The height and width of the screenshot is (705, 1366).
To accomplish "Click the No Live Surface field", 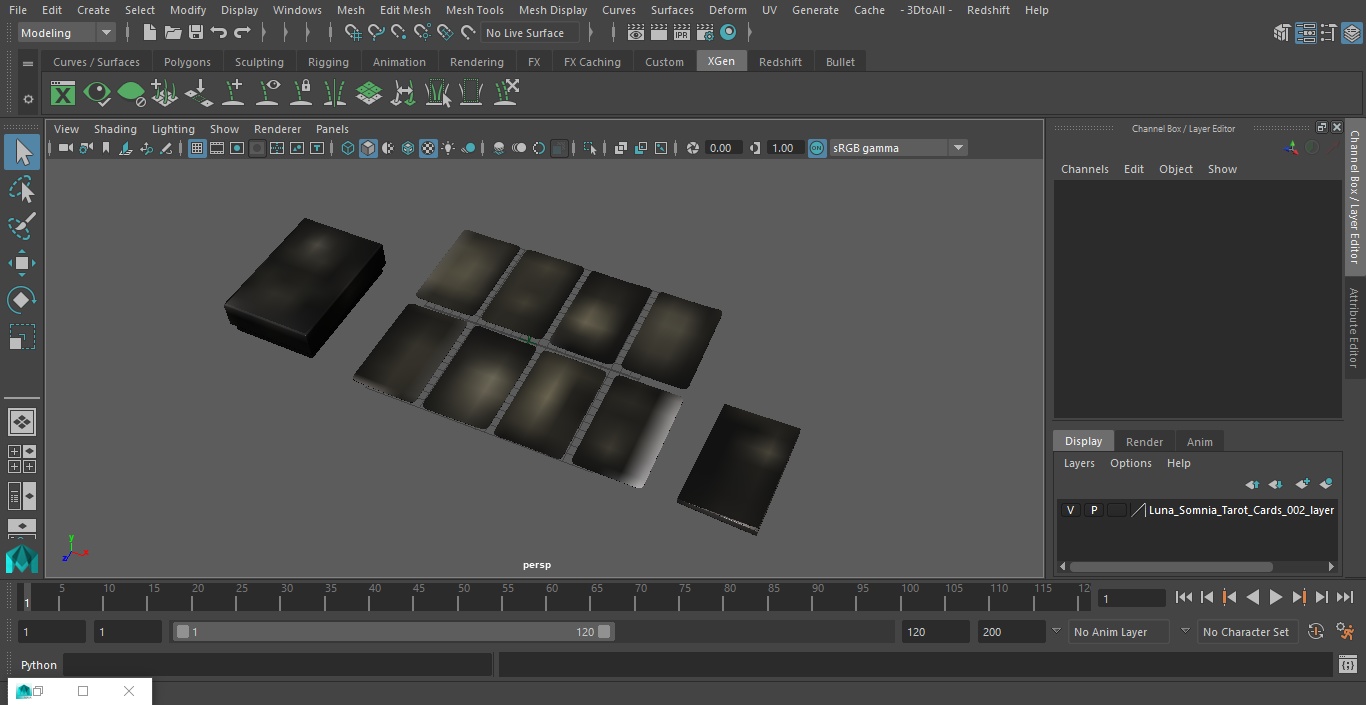I will coord(530,33).
